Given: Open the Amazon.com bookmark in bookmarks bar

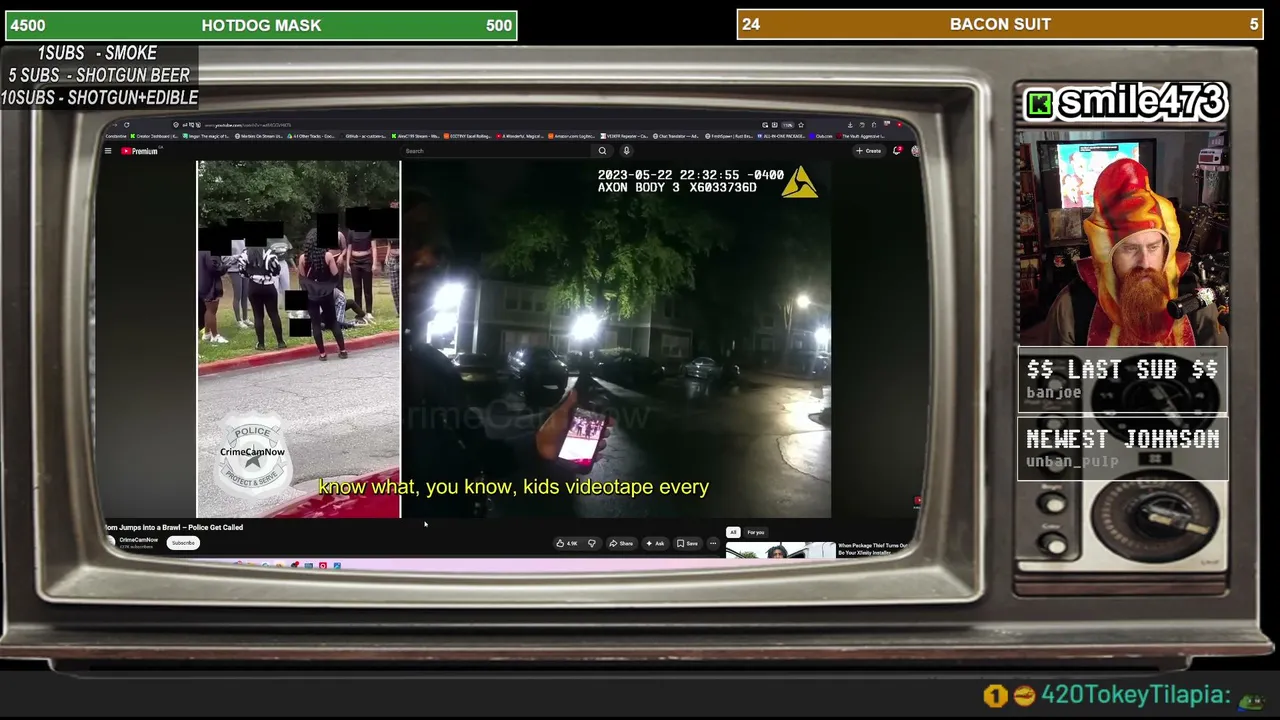Looking at the screenshot, I should click(574, 136).
